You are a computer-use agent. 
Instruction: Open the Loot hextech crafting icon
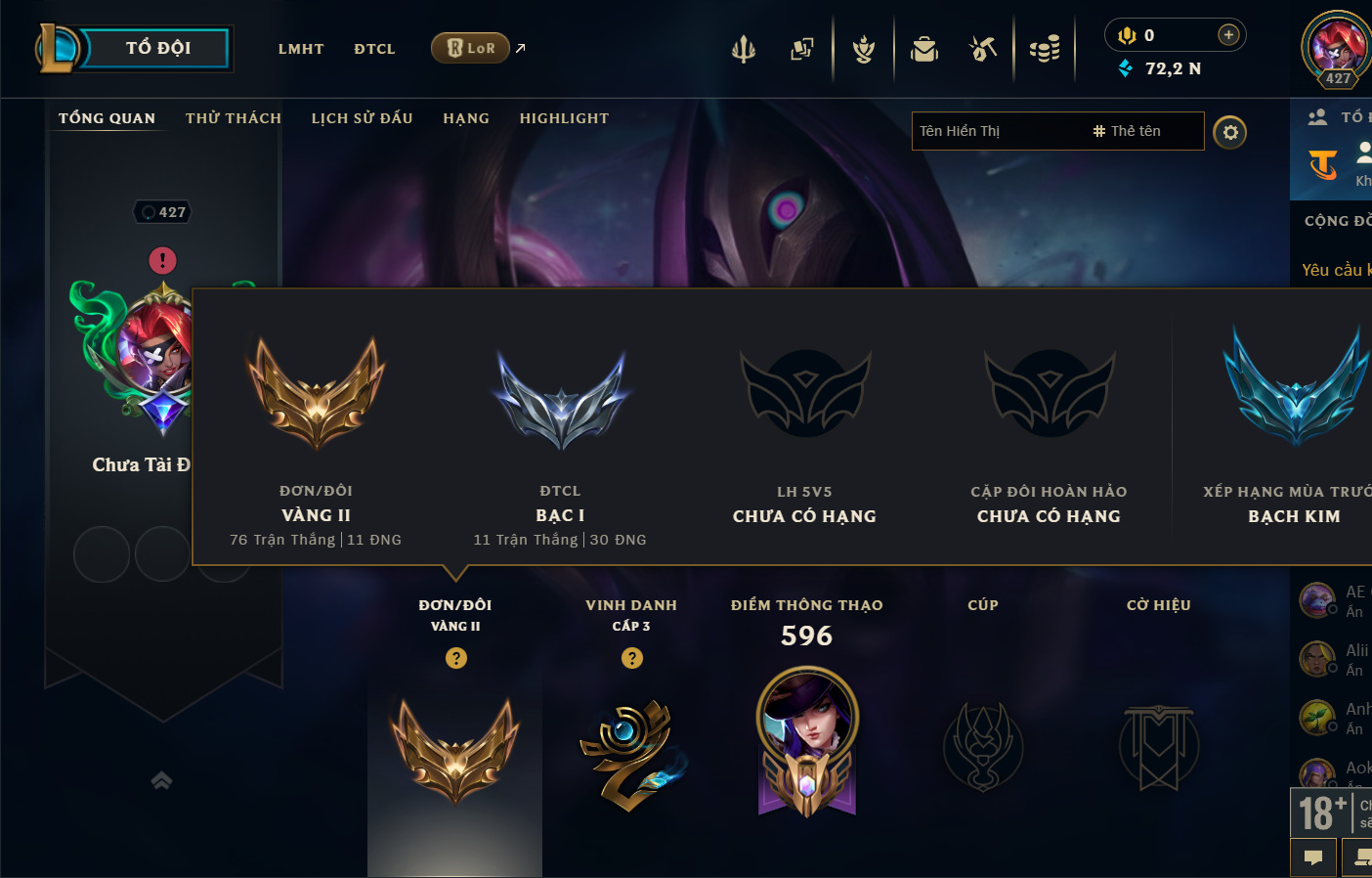point(983,48)
